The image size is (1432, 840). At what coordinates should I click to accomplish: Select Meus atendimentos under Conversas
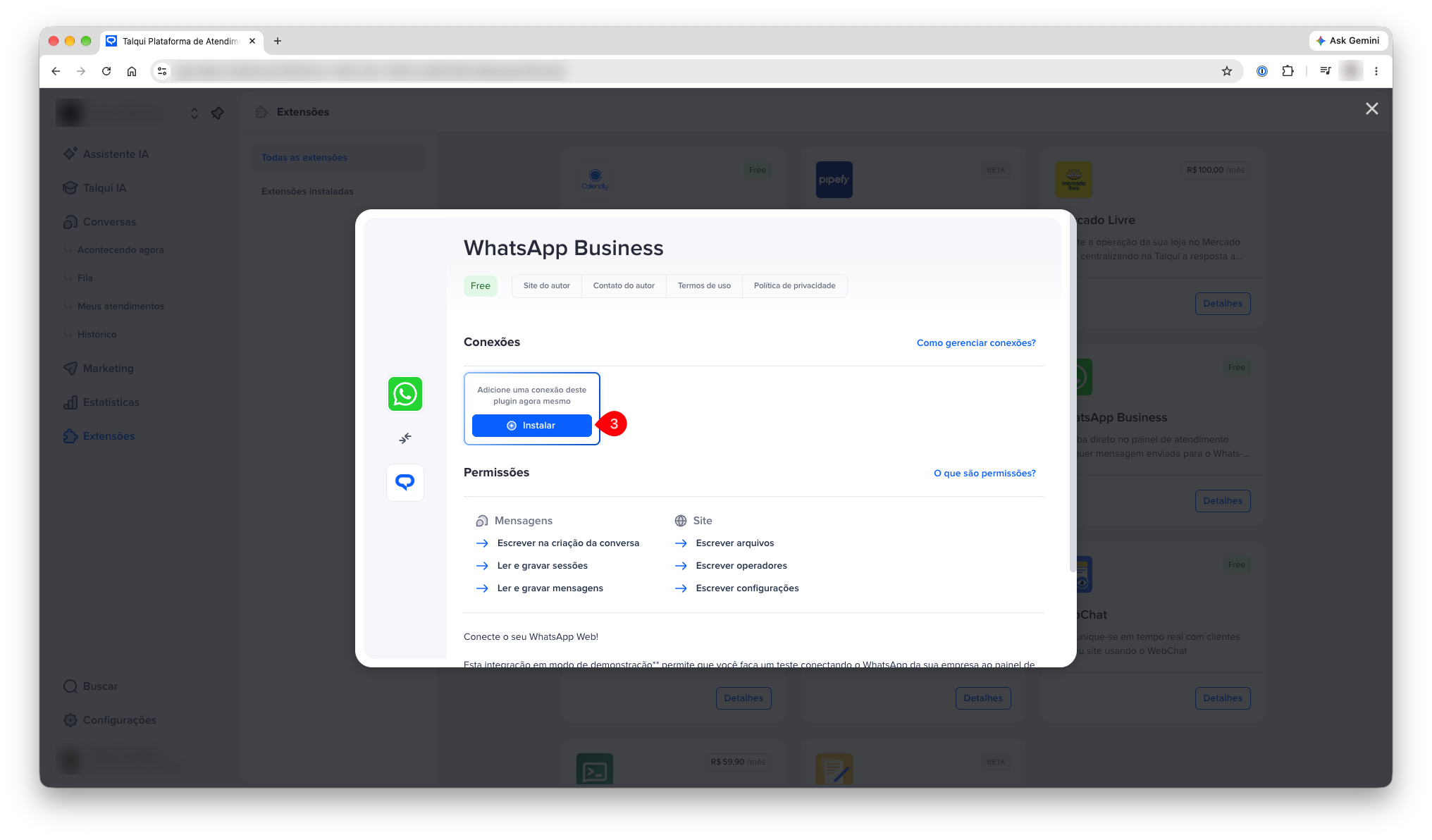tap(121, 307)
